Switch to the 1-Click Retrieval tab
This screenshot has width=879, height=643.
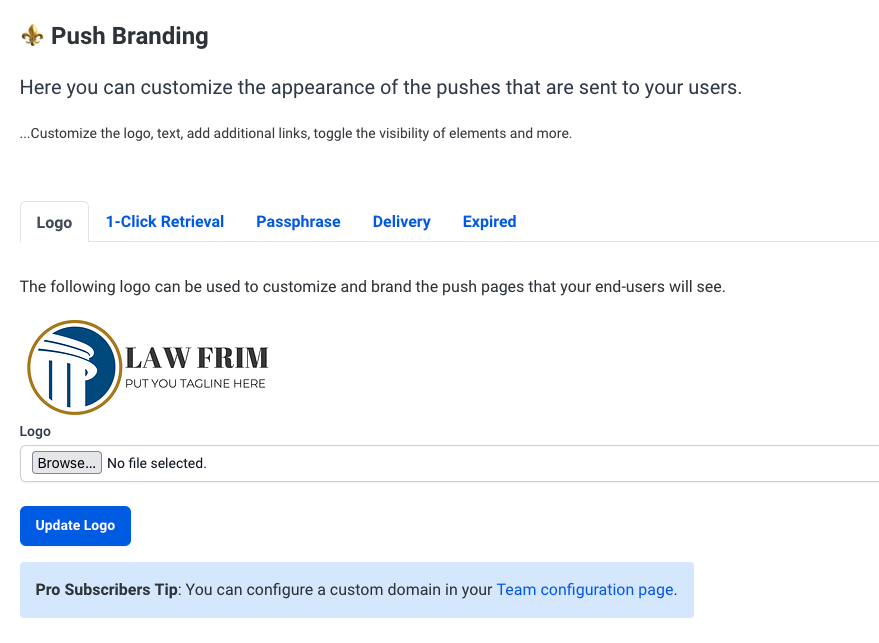click(x=165, y=222)
